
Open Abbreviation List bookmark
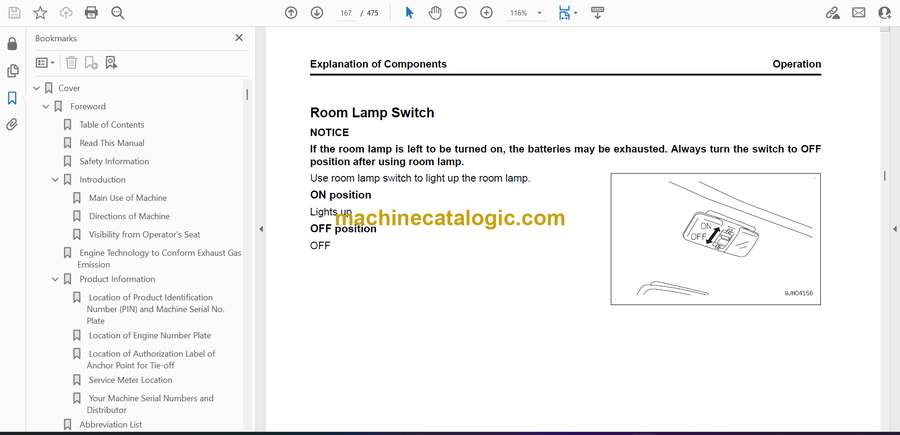111,425
